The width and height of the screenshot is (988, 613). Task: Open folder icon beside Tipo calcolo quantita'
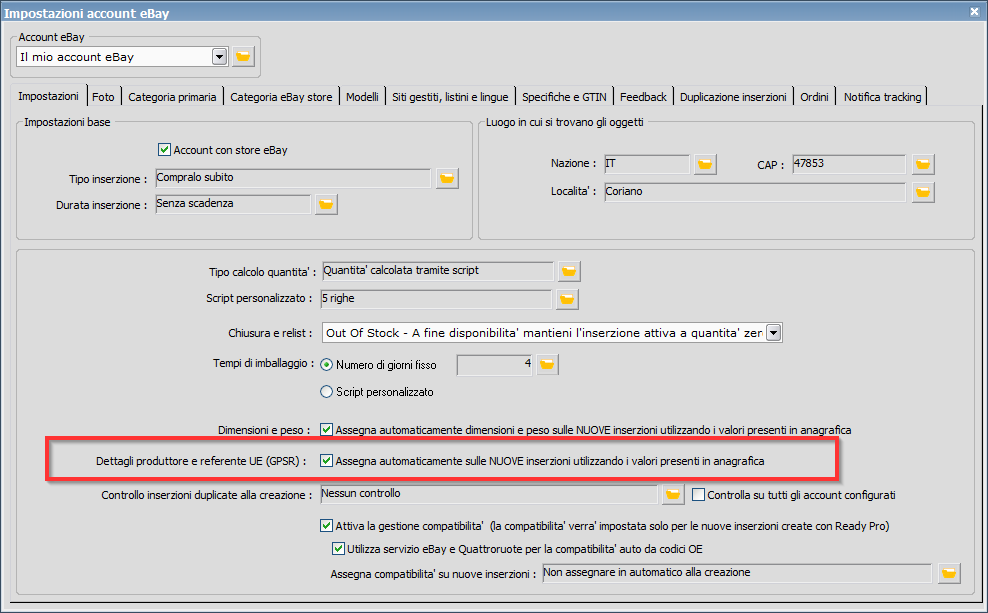pos(569,271)
